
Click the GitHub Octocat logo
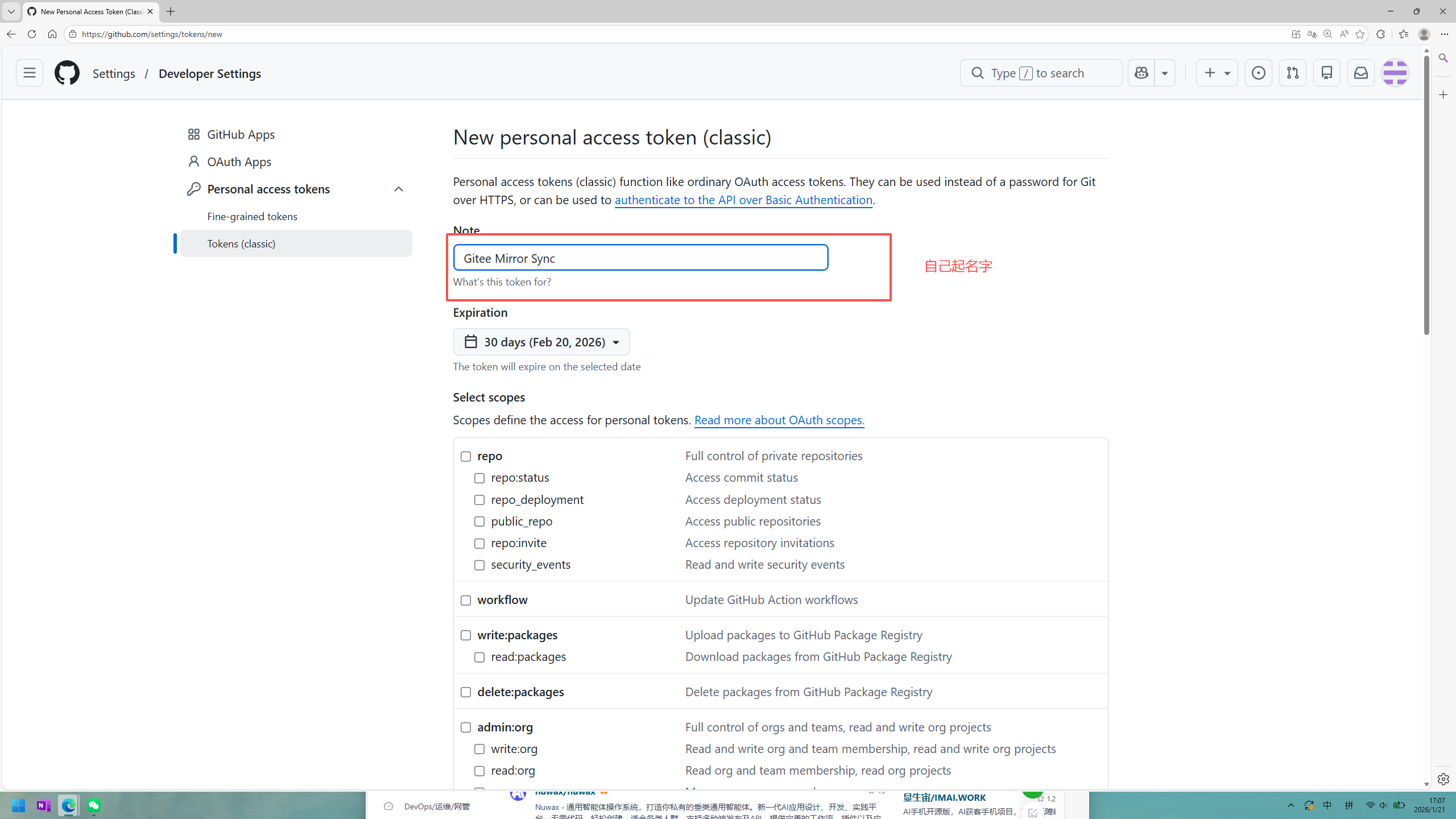coord(67,73)
